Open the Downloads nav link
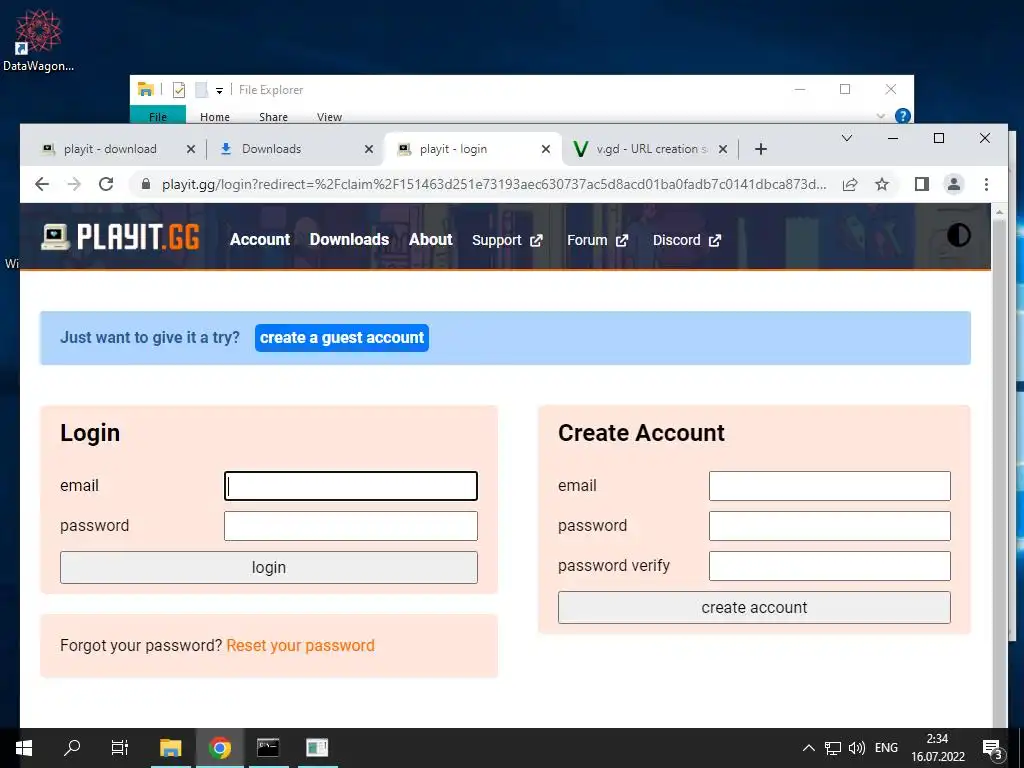The image size is (1024, 768). (x=349, y=240)
